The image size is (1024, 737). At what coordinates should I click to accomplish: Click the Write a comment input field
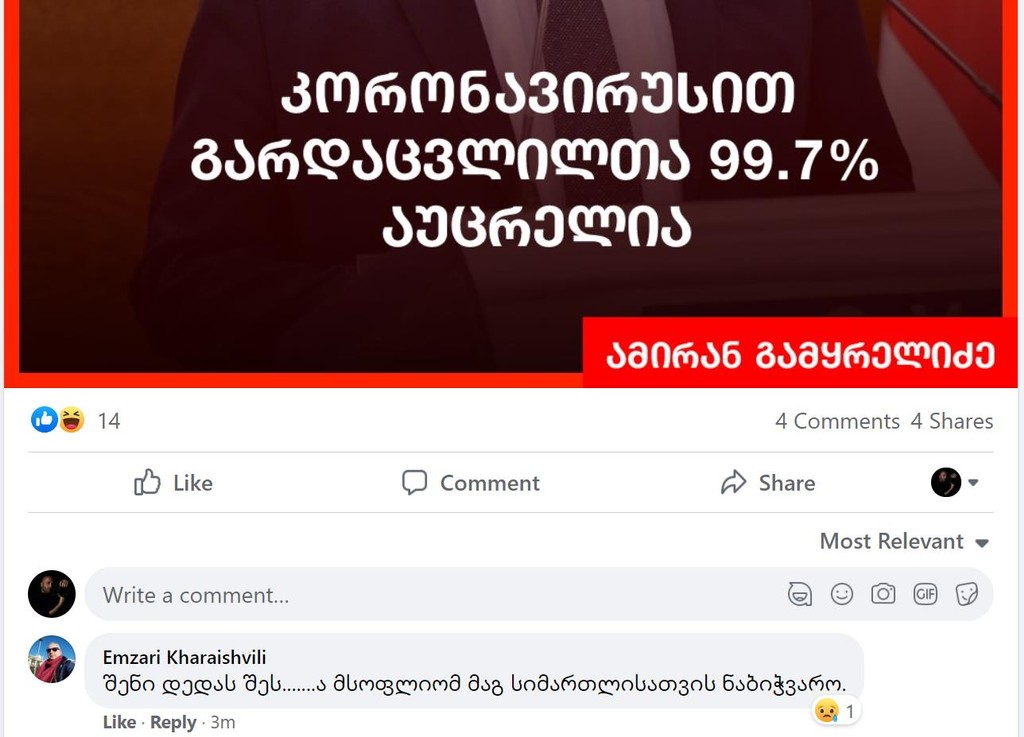(431, 595)
